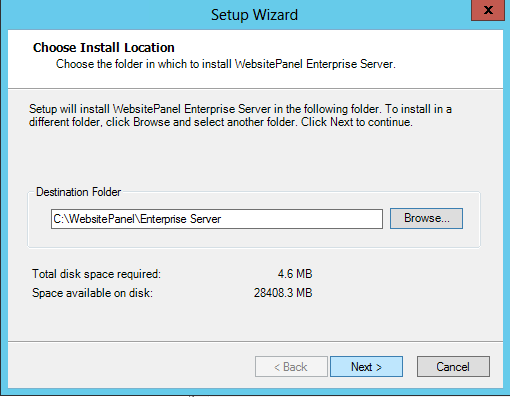This screenshot has width=510, height=397.
Task: Click the '4.6 MB' required space value
Action: pos(295,274)
